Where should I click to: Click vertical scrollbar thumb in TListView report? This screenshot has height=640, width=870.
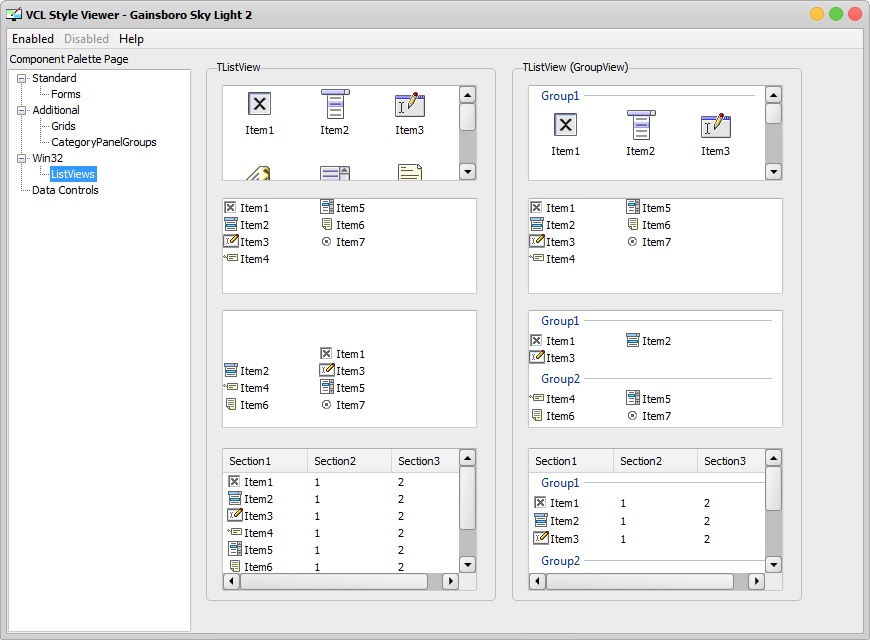click(468, 498)
